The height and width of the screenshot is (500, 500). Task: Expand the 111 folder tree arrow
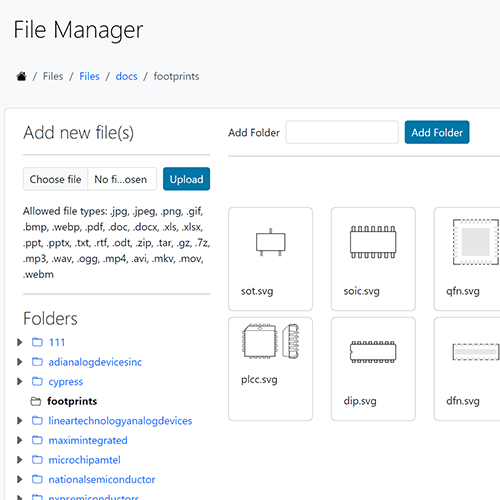[x=20, y=342]
